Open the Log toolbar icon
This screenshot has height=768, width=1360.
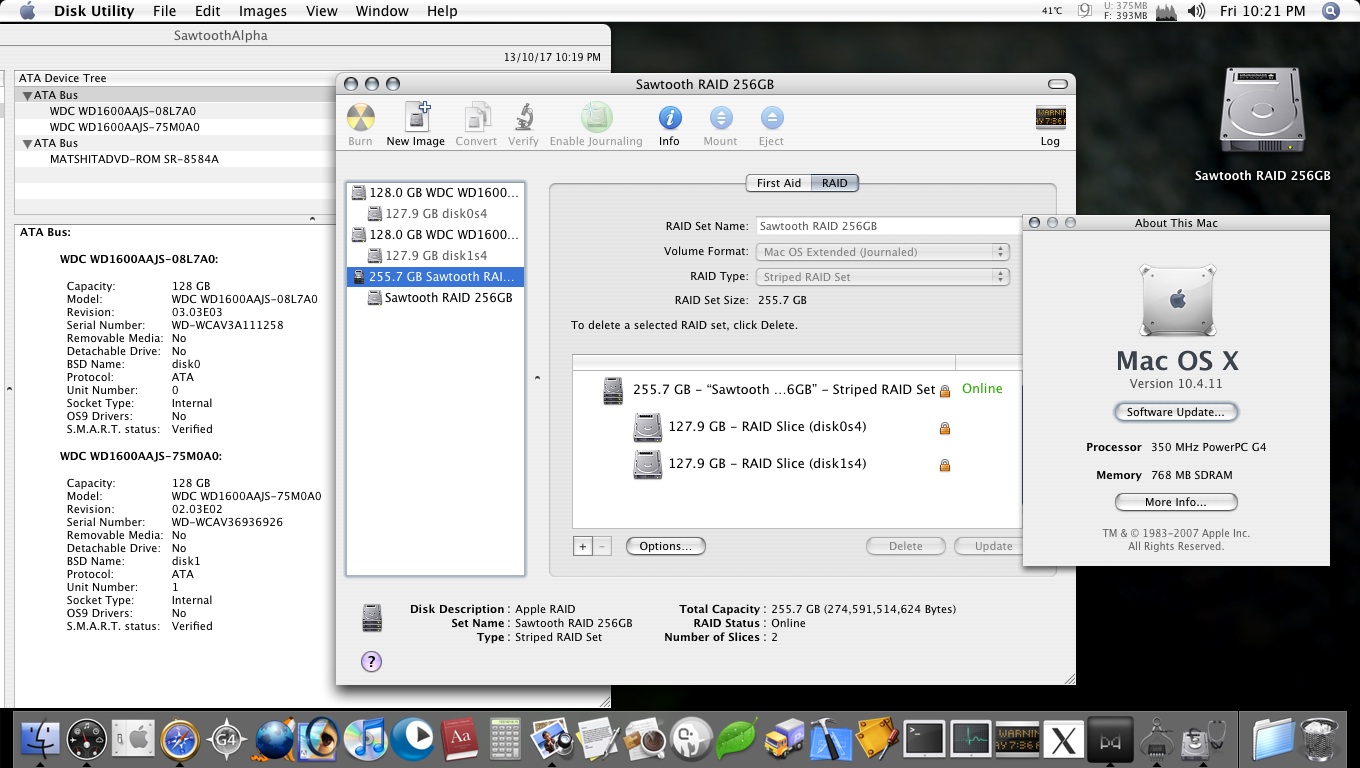pos(1050,117)
